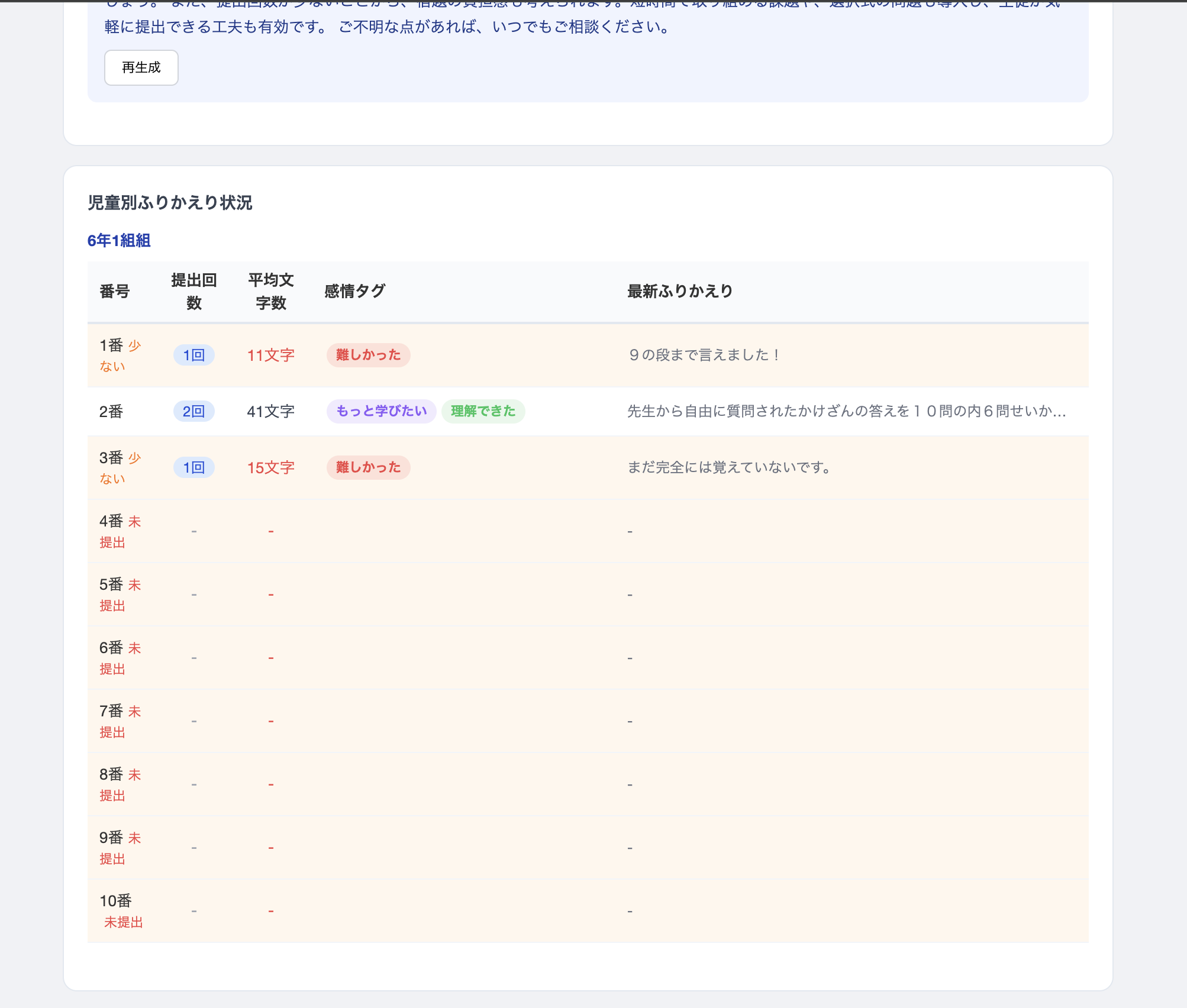Click the 提出回数 column header

[193, 292]
